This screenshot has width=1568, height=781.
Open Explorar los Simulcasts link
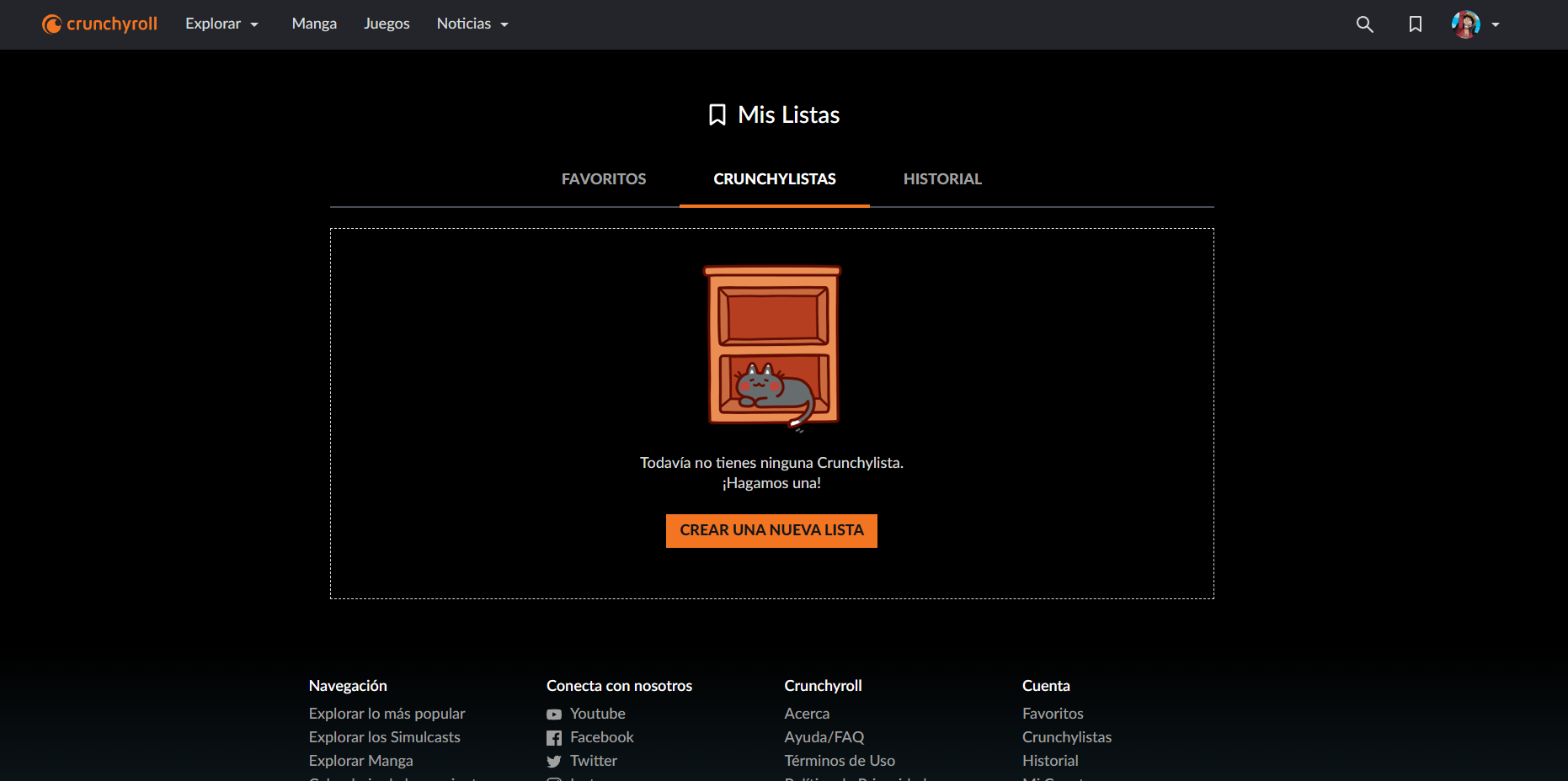pyautogui.click(x=384, y=737)
